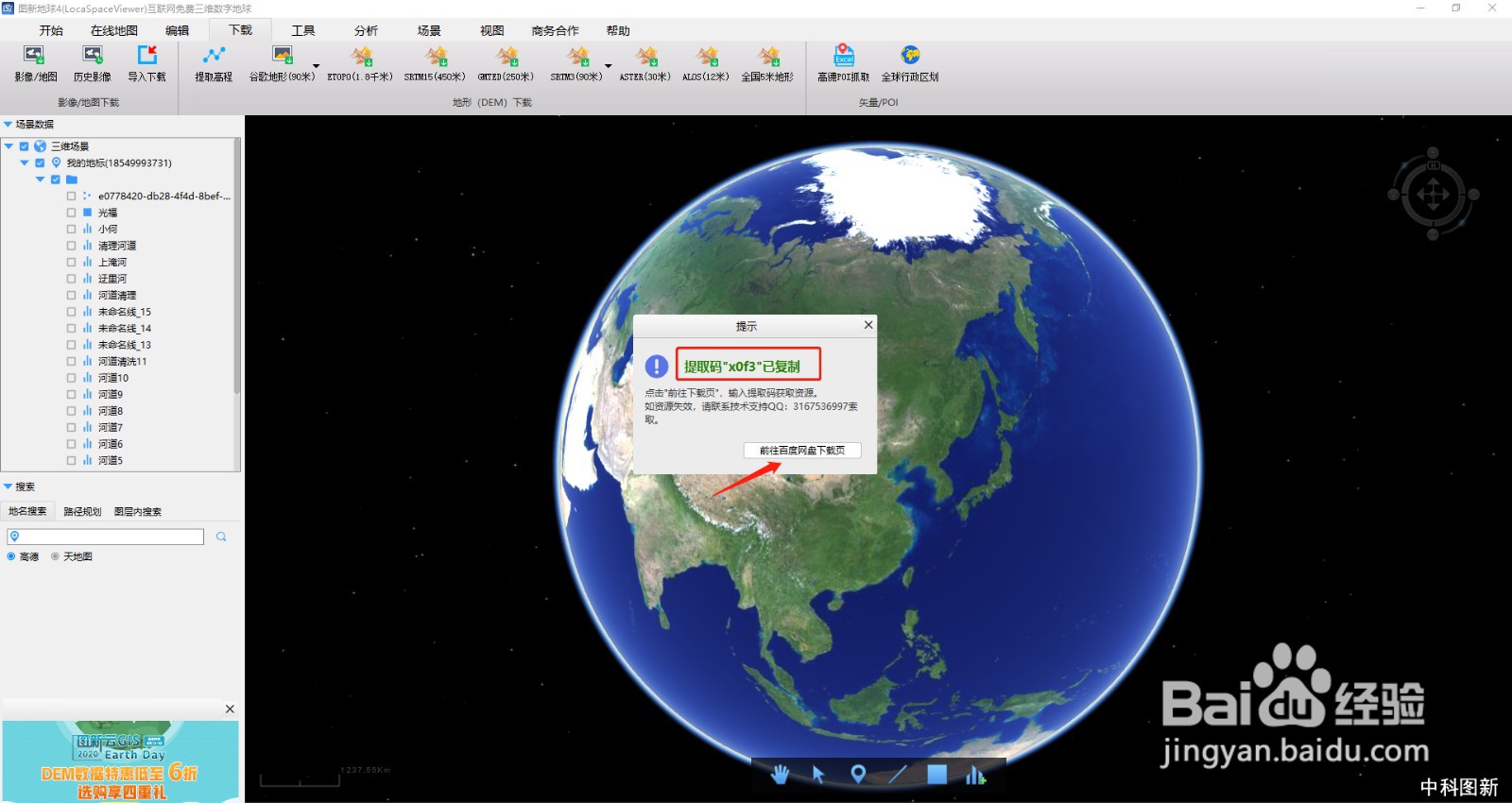Uncheck the 我的地标 checkbox
1512x803 pixels.
(x=40, y=162)
